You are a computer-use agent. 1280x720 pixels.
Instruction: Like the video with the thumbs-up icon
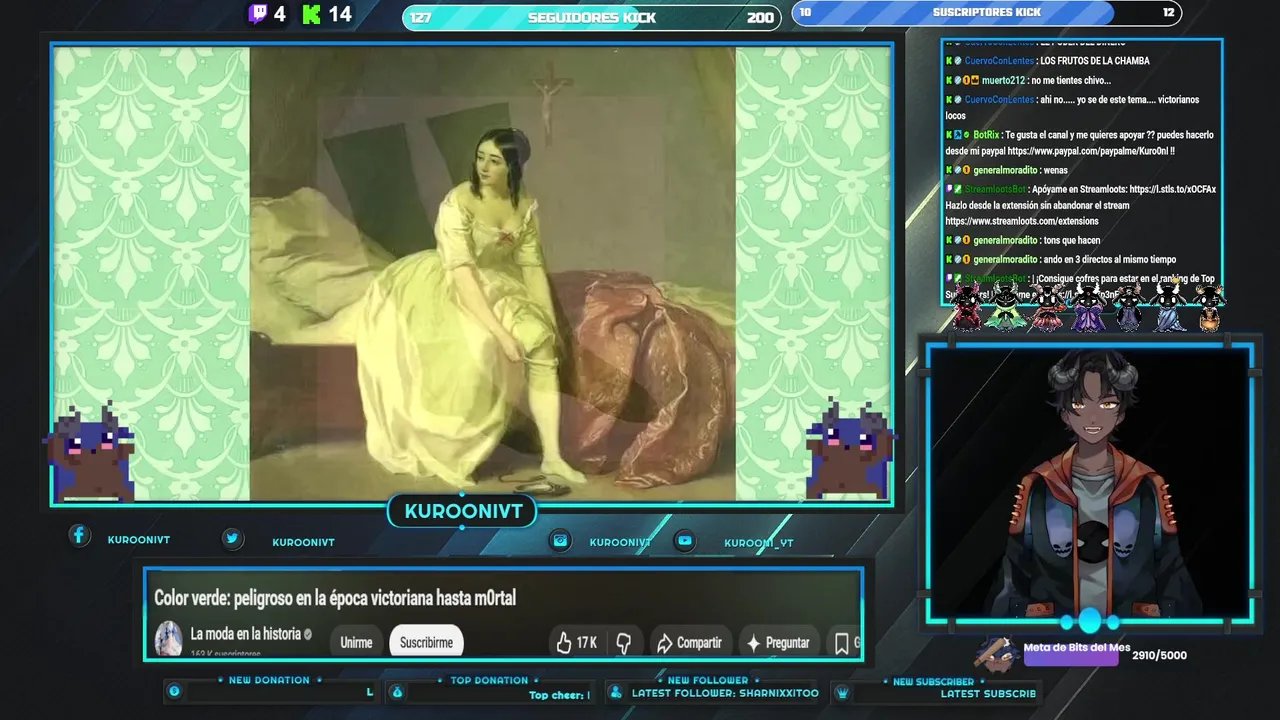[564, 642]
